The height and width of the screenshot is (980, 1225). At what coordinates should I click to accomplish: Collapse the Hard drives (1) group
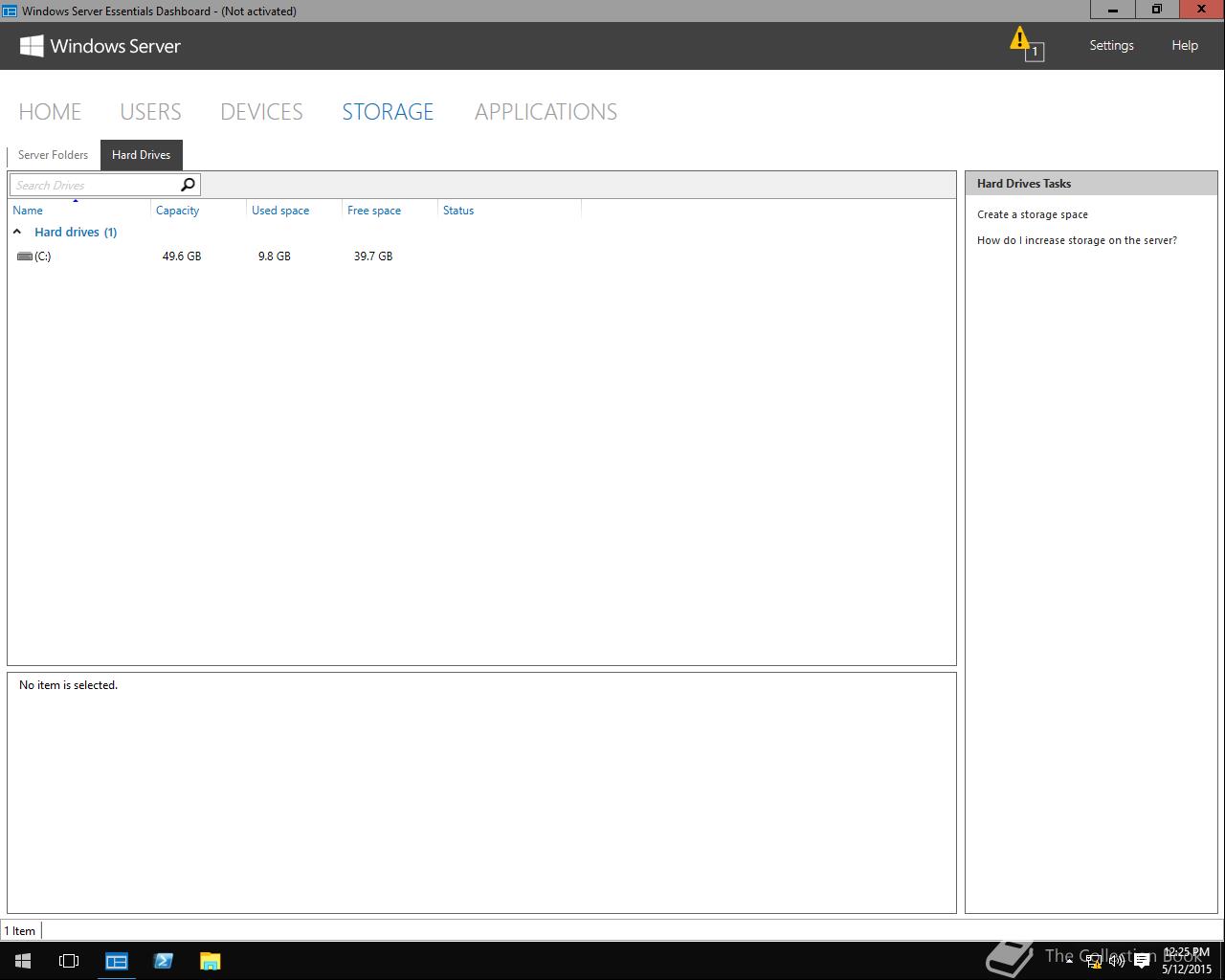(17, 232)
